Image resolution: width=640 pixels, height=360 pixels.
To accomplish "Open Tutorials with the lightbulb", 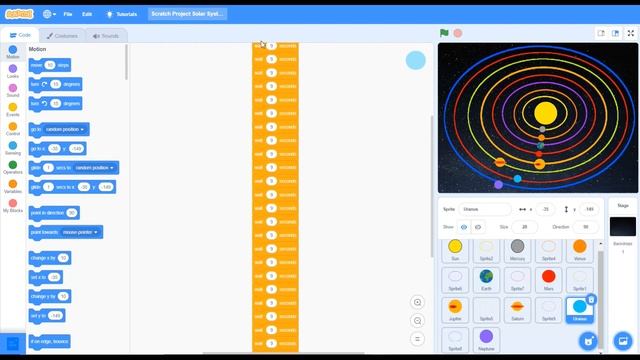I will click(122, 14).
